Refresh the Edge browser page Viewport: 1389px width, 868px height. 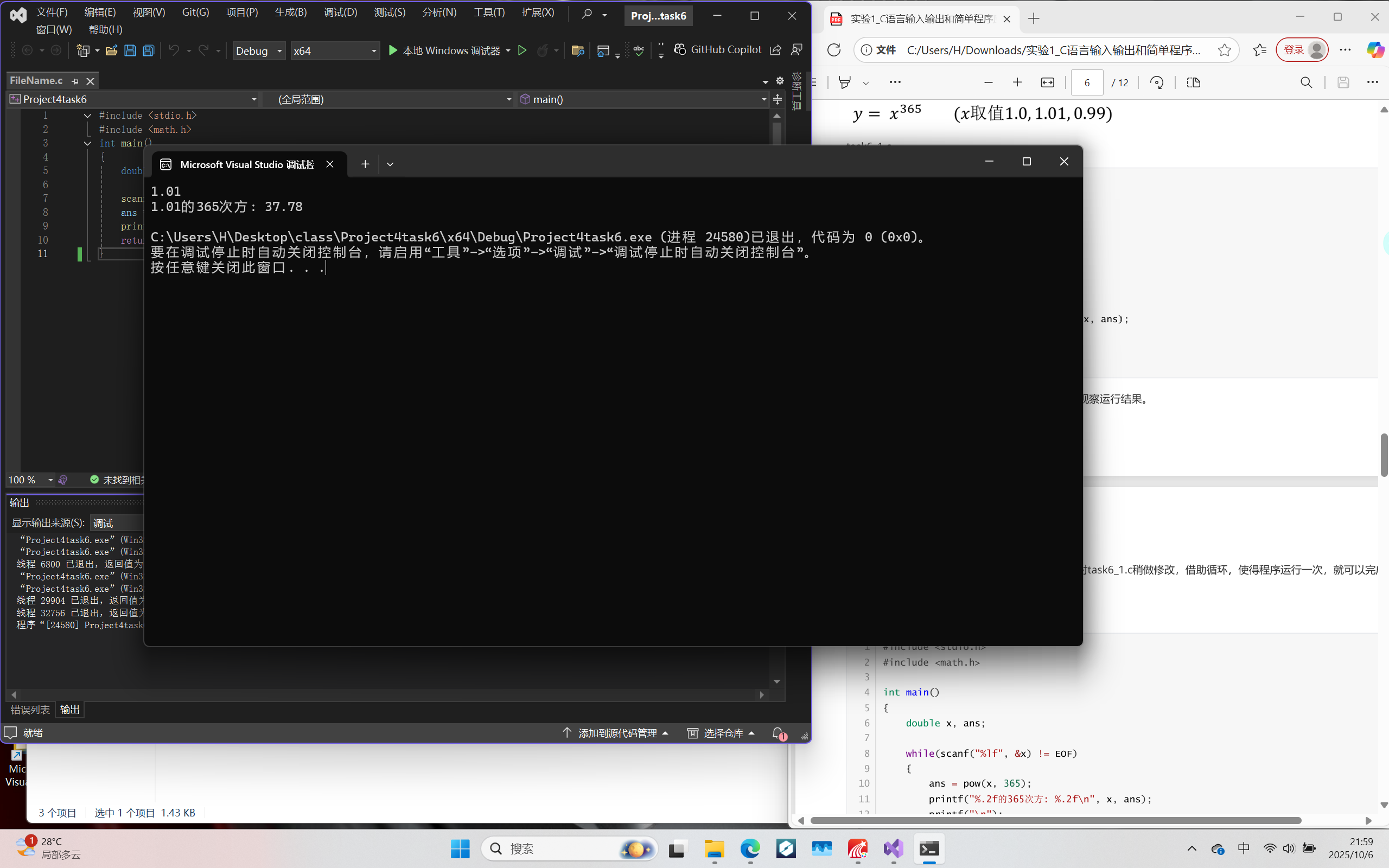point(833,50)
